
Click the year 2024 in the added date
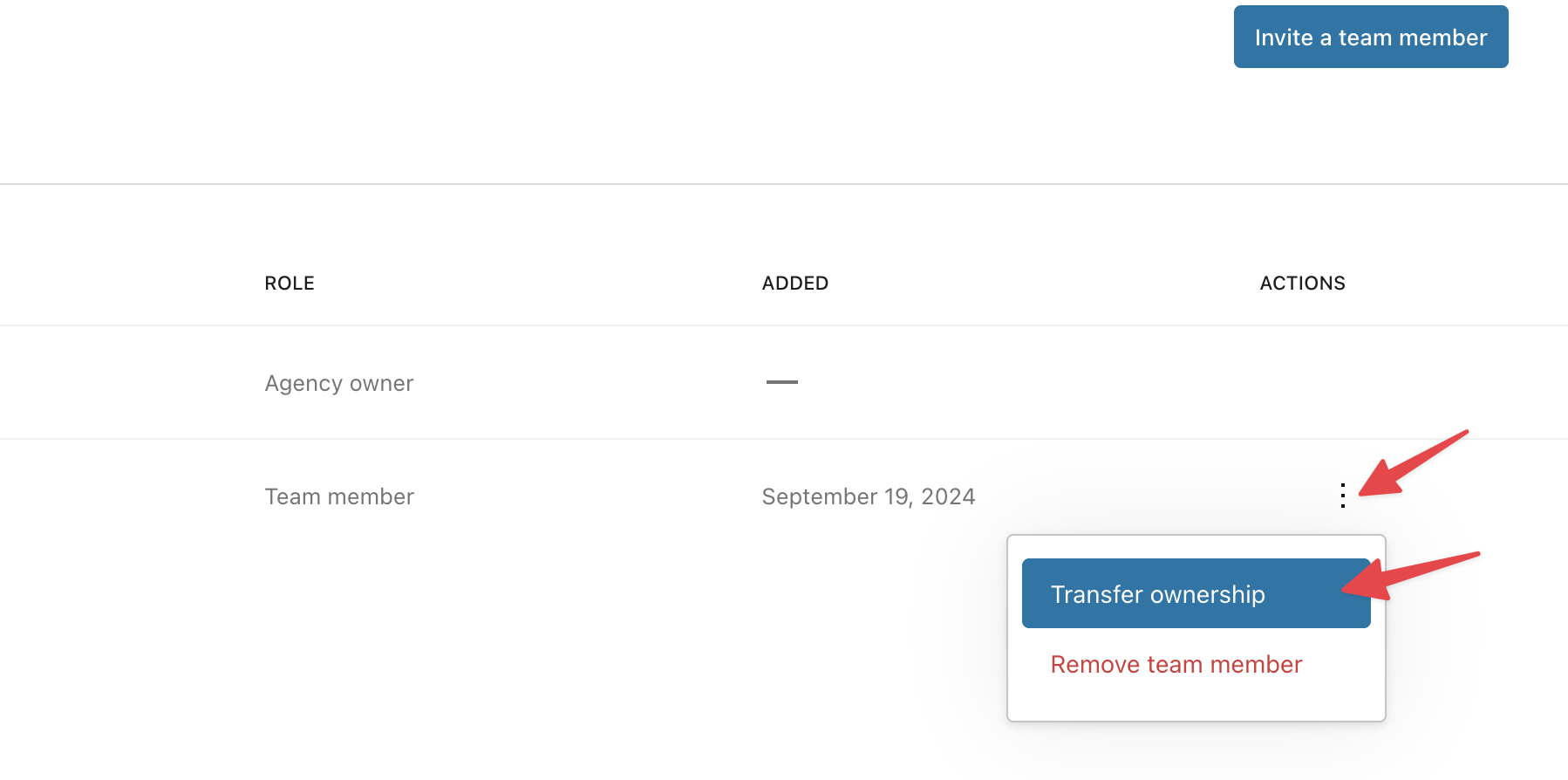[x=948, y=497]
